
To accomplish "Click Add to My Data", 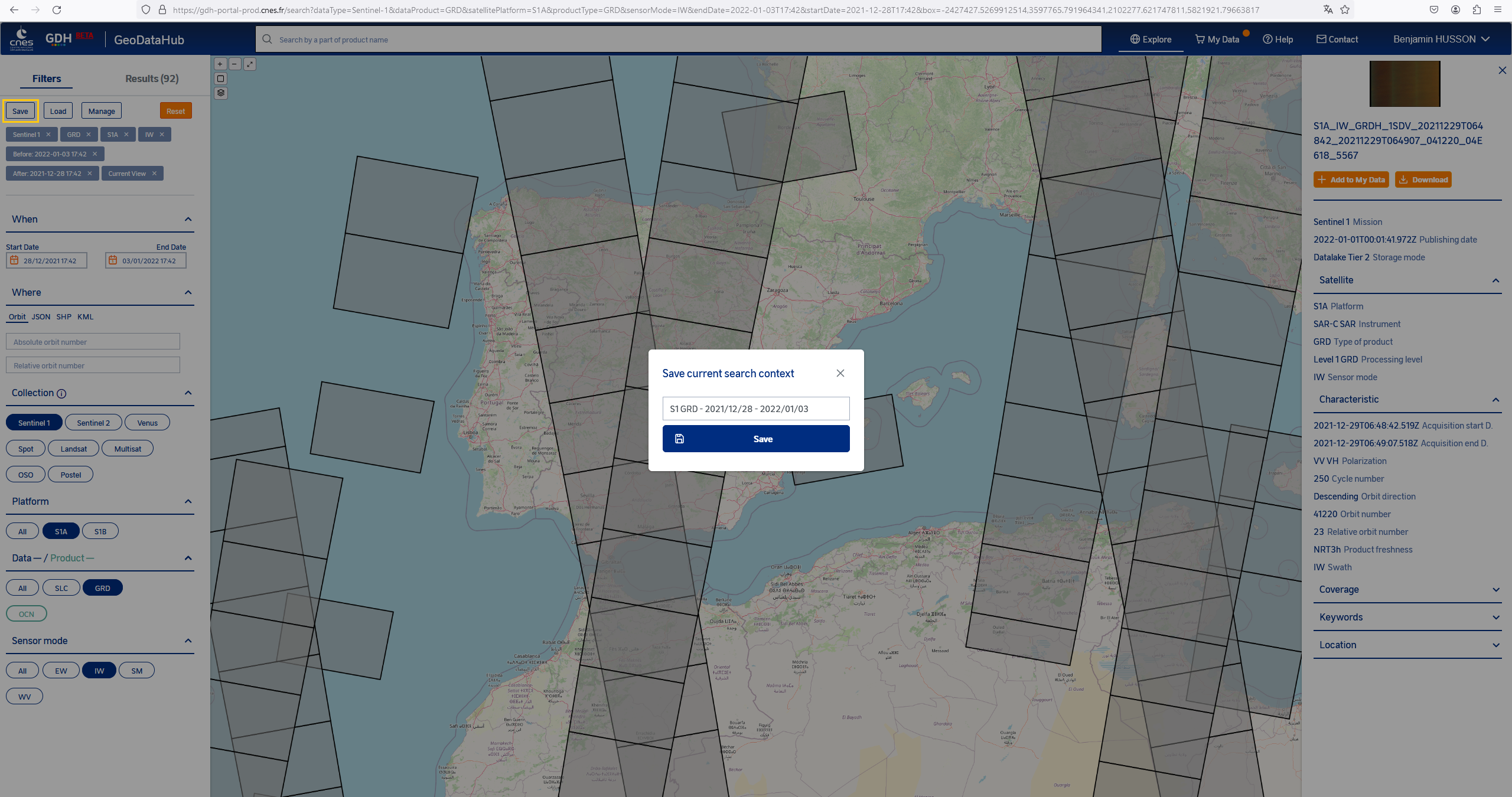I will click(x=1351, y=179).
